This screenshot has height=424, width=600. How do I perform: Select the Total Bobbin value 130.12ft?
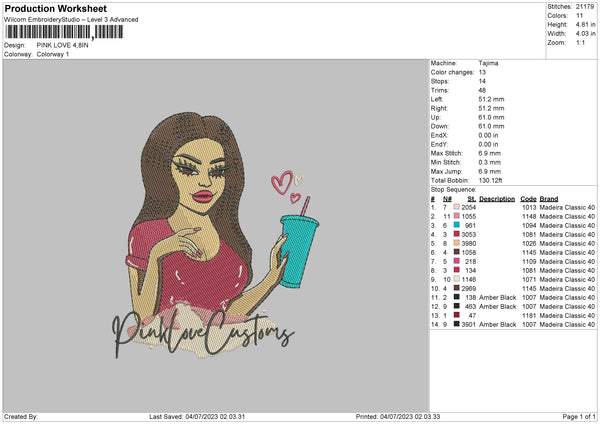point(490,180)
